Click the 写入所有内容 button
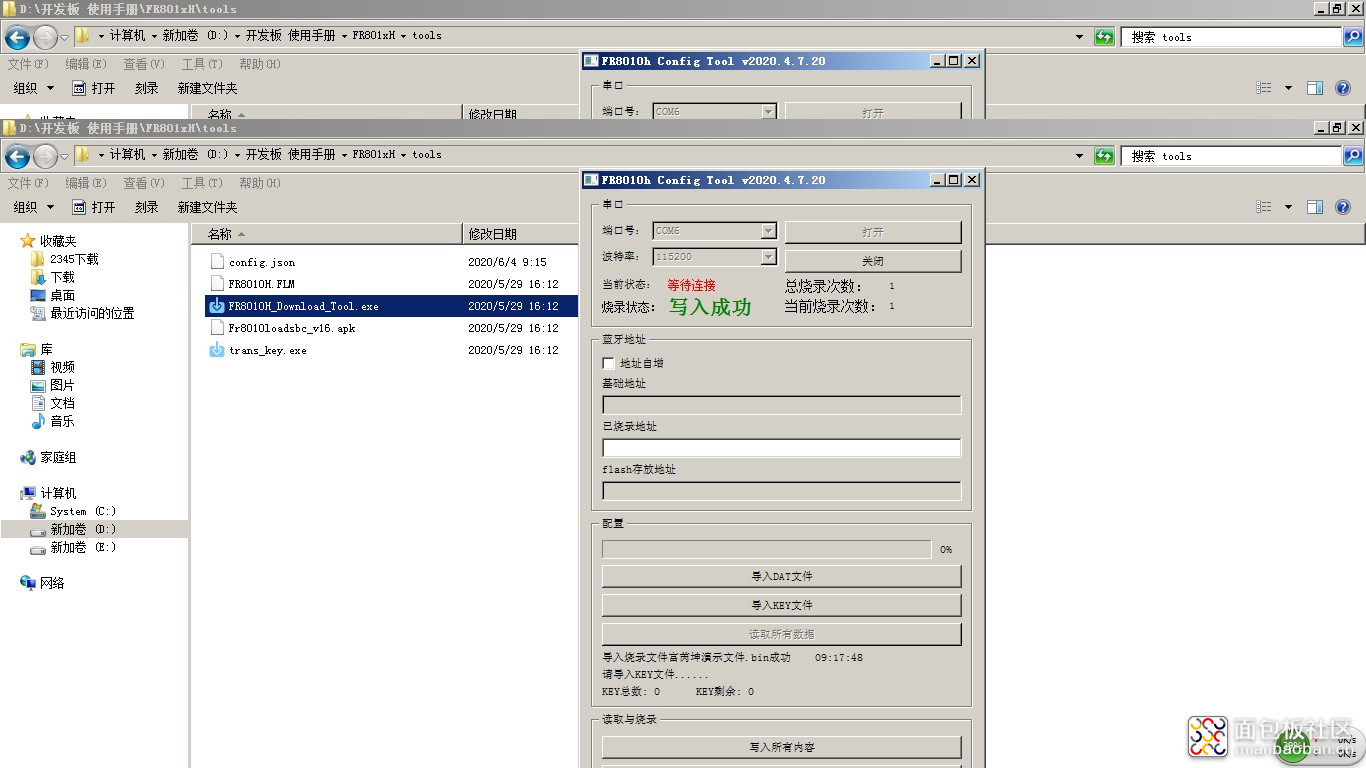Viewport: 1366px width, 768px height. pyautogui.click(x=781, y=747)
